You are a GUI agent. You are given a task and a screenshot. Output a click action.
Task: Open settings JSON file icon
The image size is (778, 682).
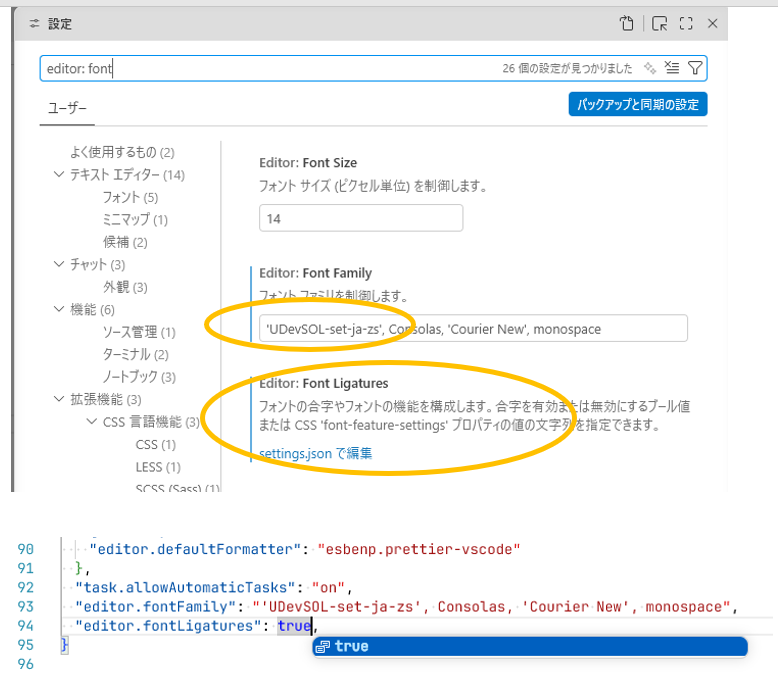click(627, 23)
